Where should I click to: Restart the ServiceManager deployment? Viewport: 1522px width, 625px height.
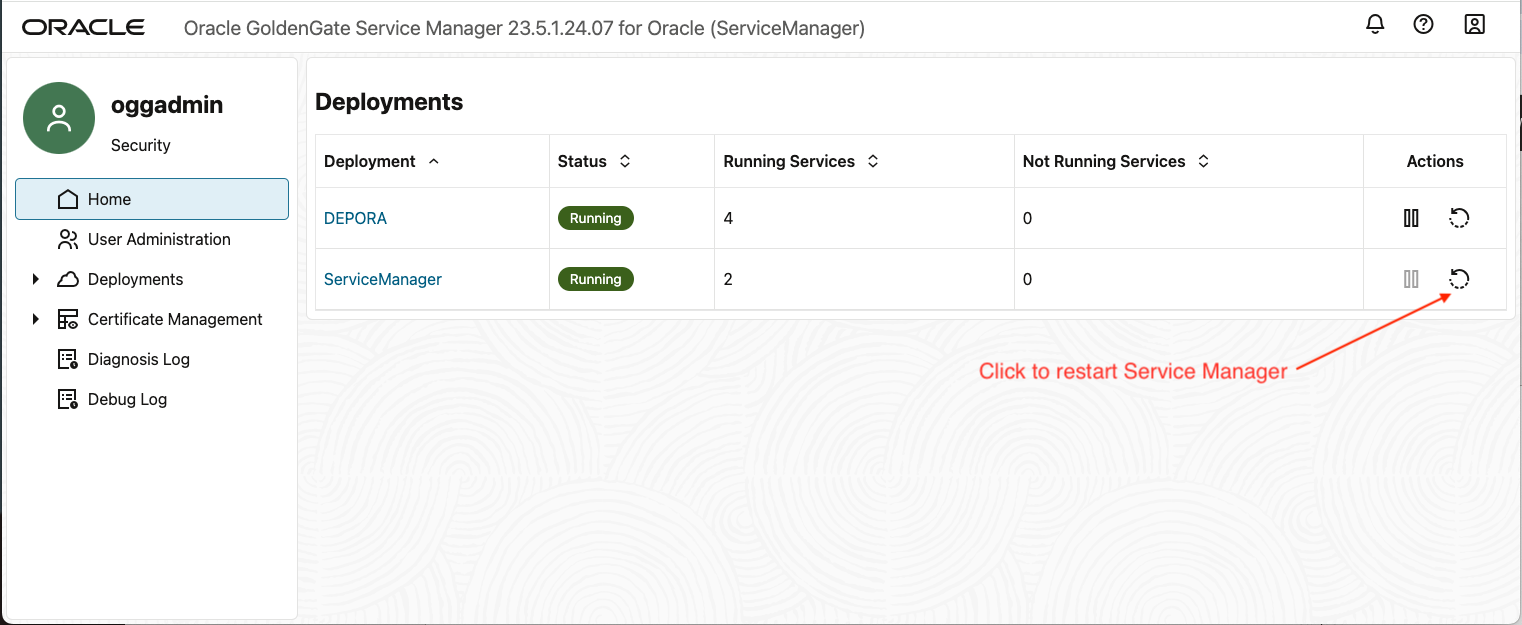pyautogui.click(x=1458, y=279)
